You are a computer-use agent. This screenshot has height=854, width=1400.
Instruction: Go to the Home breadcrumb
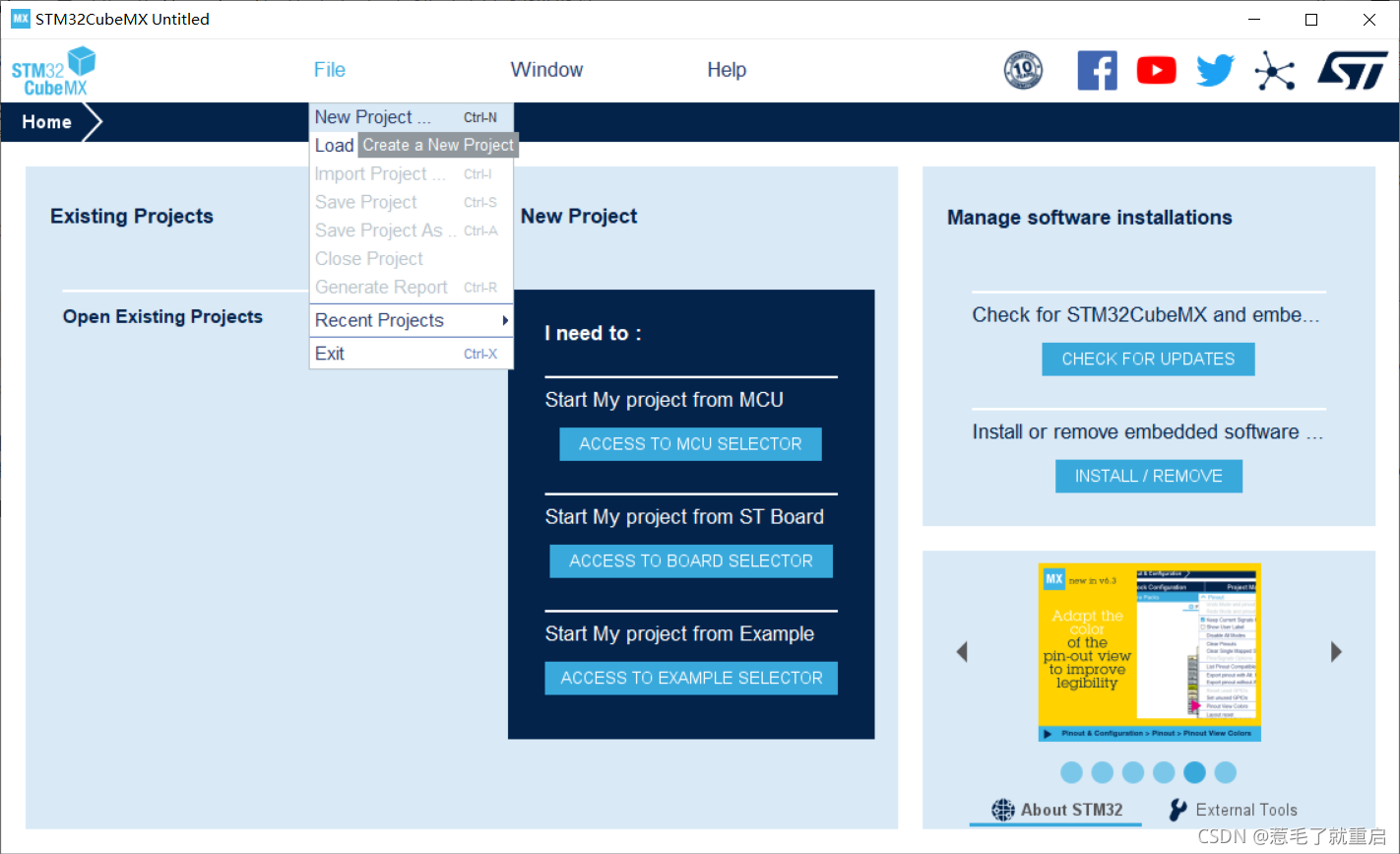[x=47, y=122]
